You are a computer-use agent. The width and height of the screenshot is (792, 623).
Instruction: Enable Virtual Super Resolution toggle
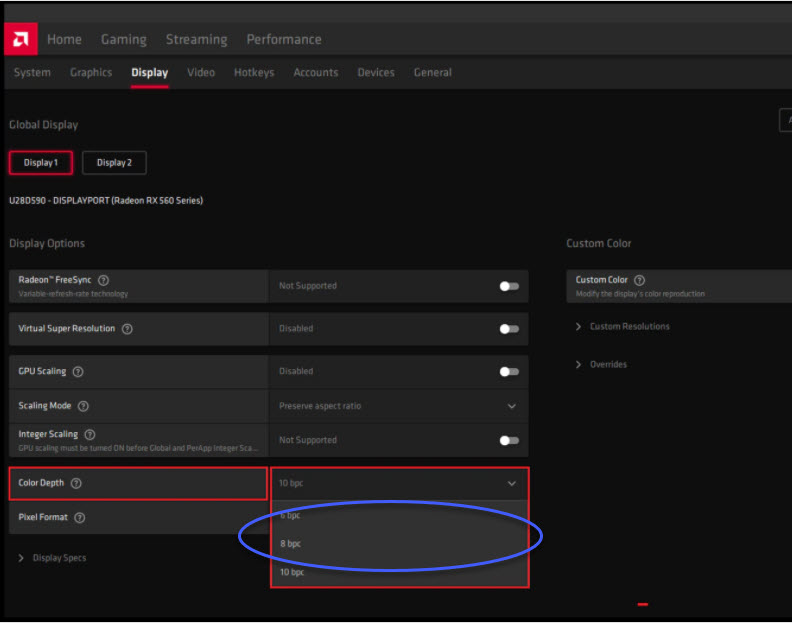pos(509,329)
